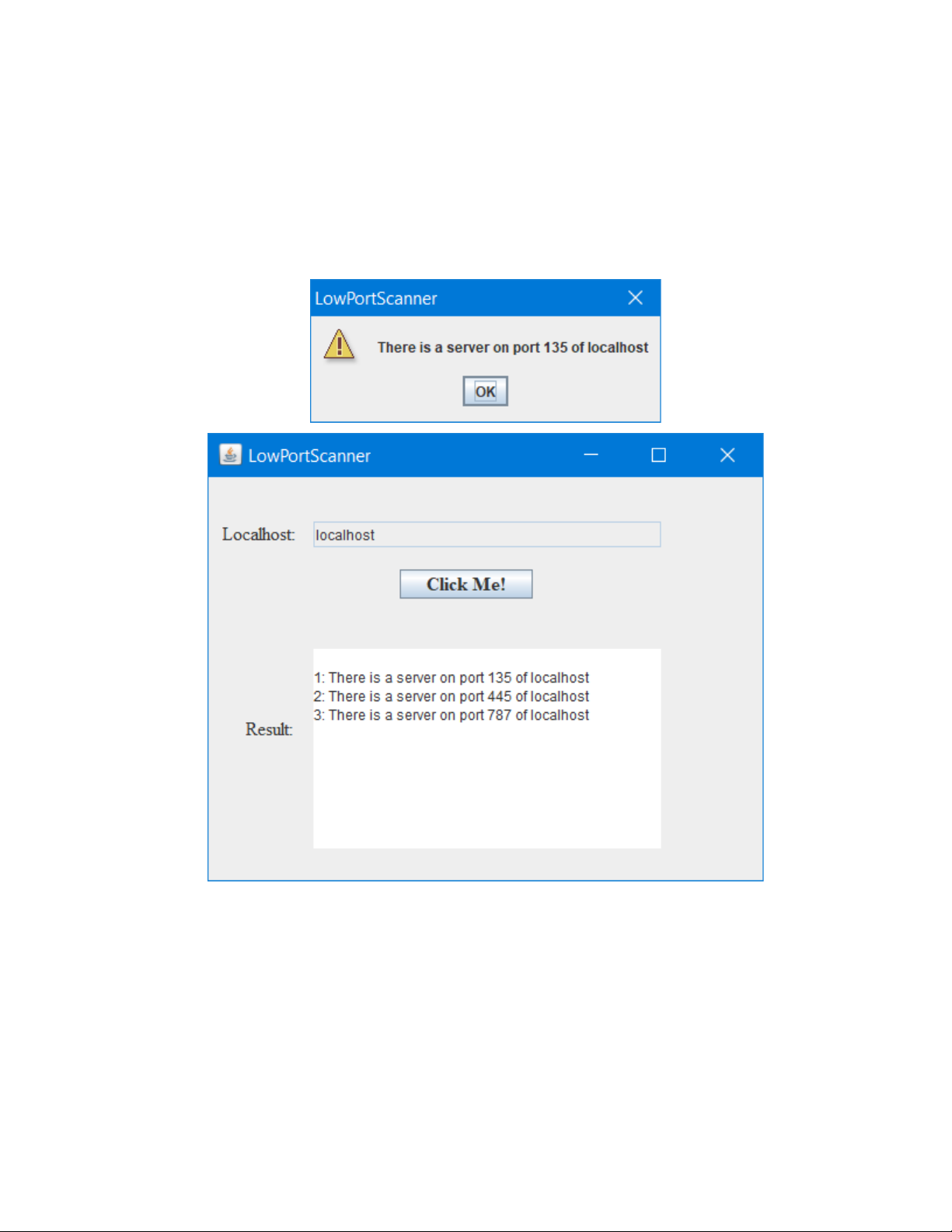
Task: Close the LowPortScanner alert dialog
Action: click(635, 298)
